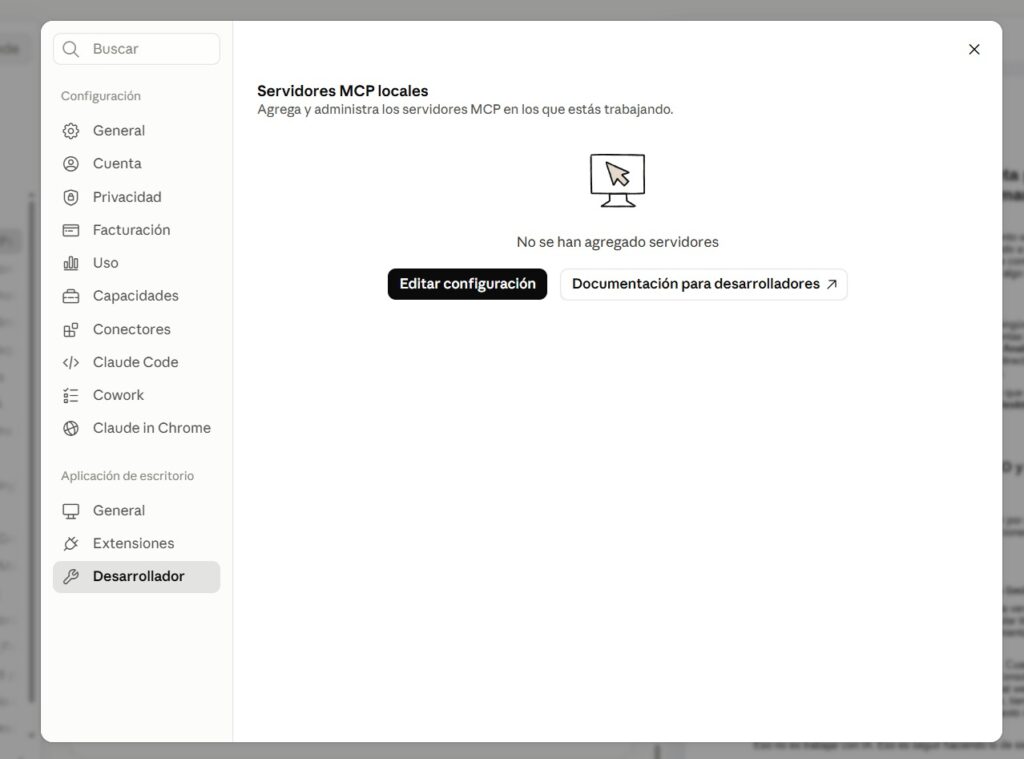Click the Facturación card icon
This screenshot has width=1024, height=759.
(x=71, y=230)
